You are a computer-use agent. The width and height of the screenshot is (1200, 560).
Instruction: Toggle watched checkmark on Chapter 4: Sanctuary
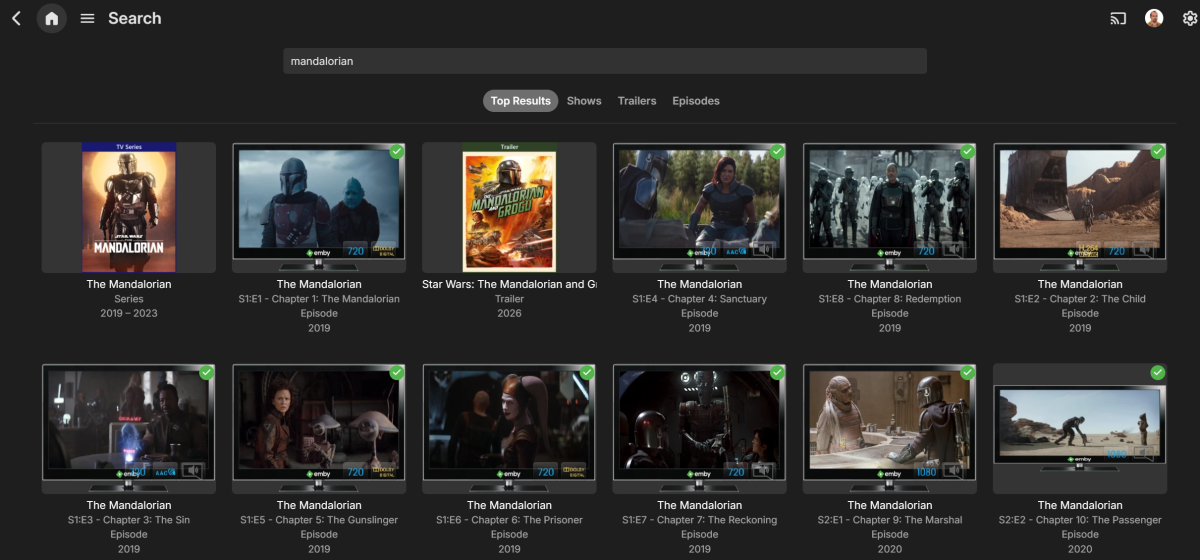pos(777,151)
